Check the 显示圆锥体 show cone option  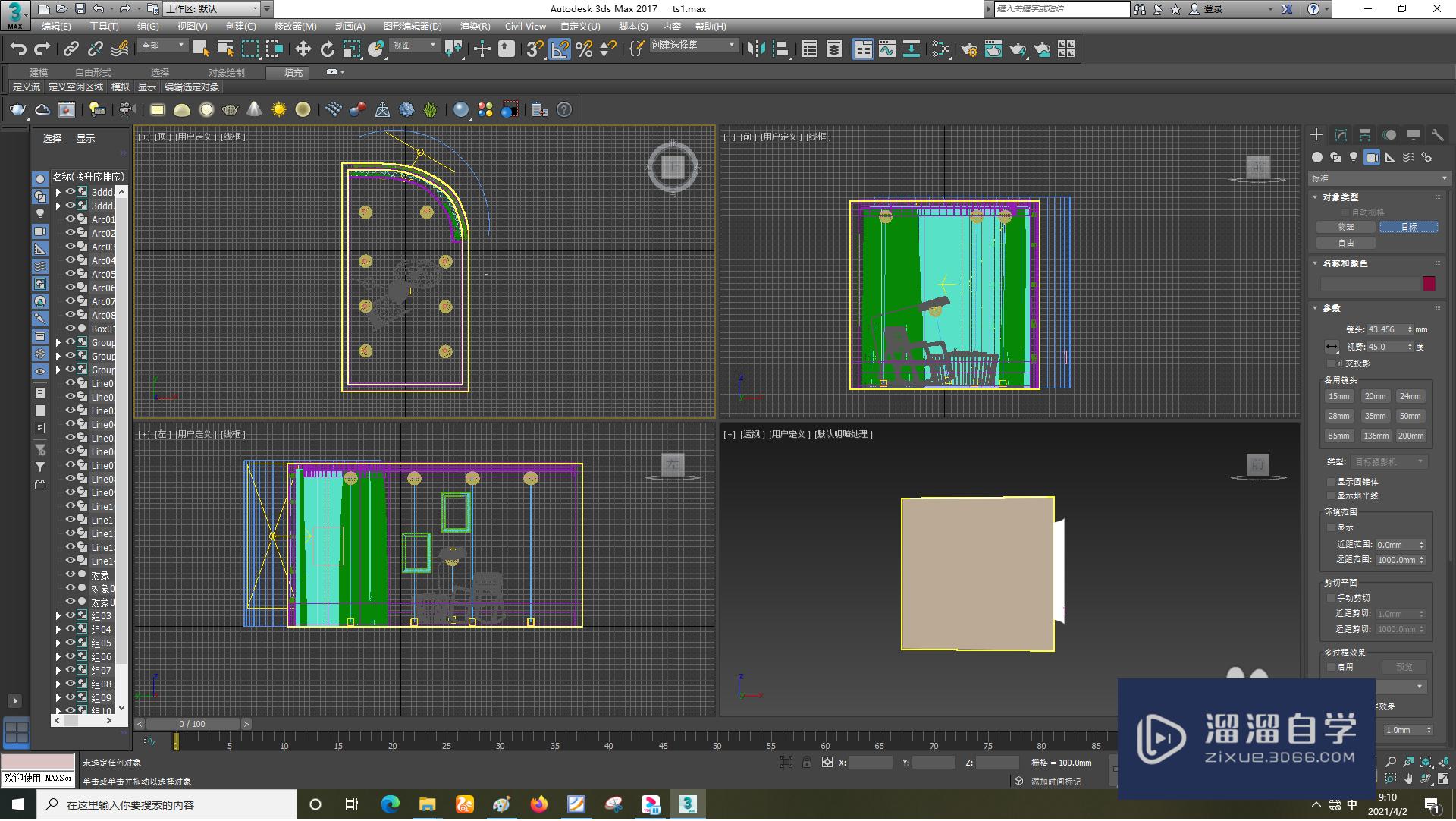click(1331, 482)
